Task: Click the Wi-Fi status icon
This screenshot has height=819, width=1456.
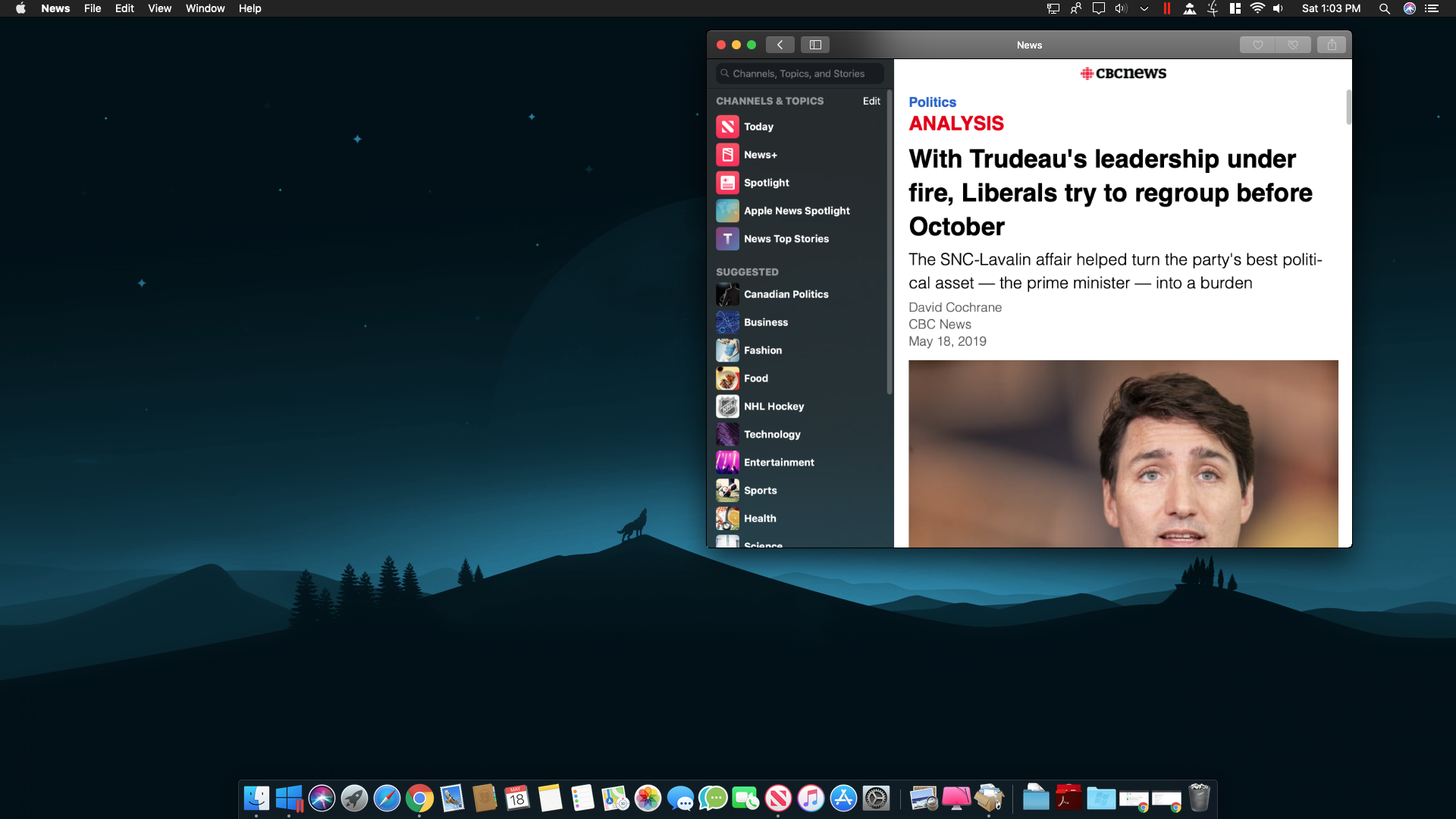Action: (1257, 8)
